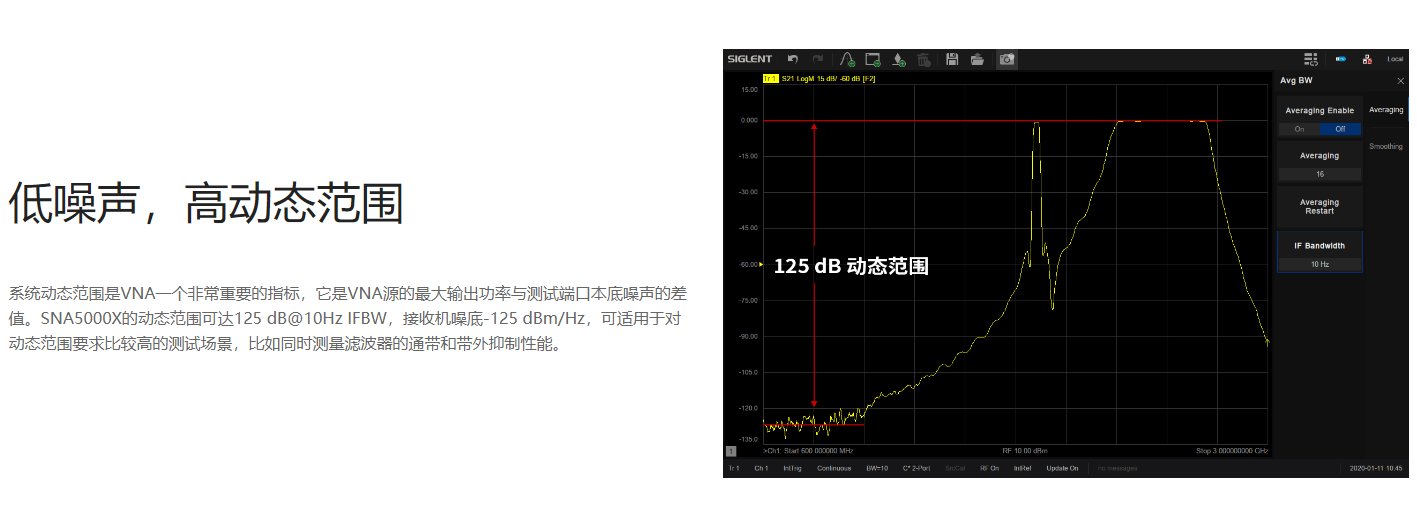Toggle Update On in the status bar

click(1062, 468)
